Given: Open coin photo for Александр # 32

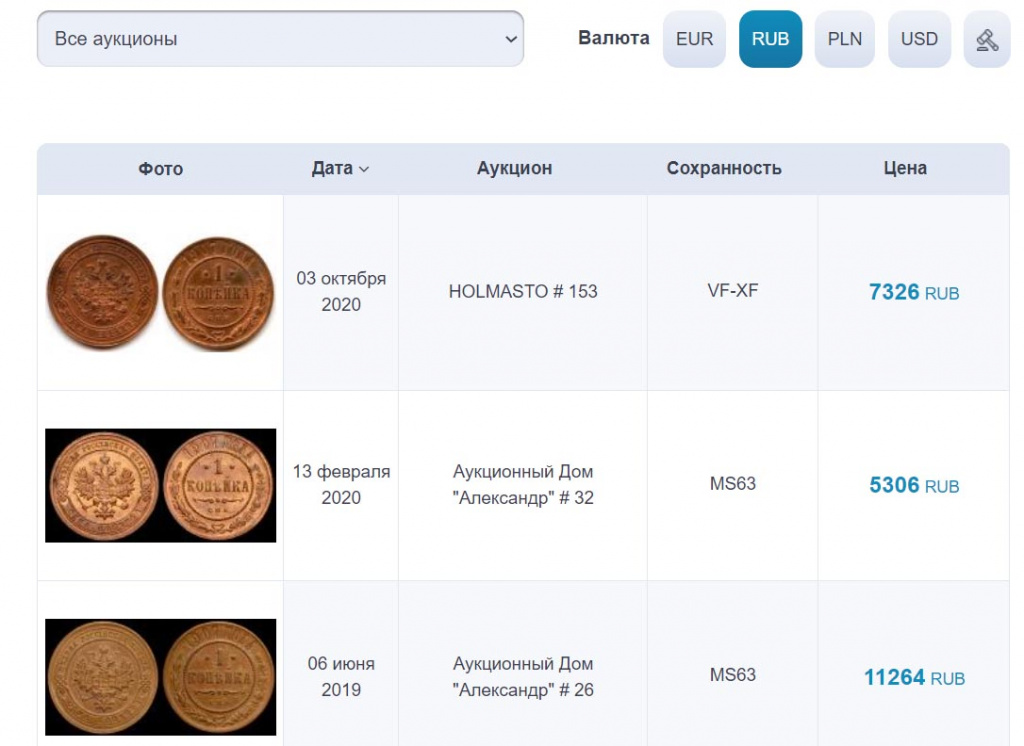Looking at the screenshot, I should coord(160,485).
